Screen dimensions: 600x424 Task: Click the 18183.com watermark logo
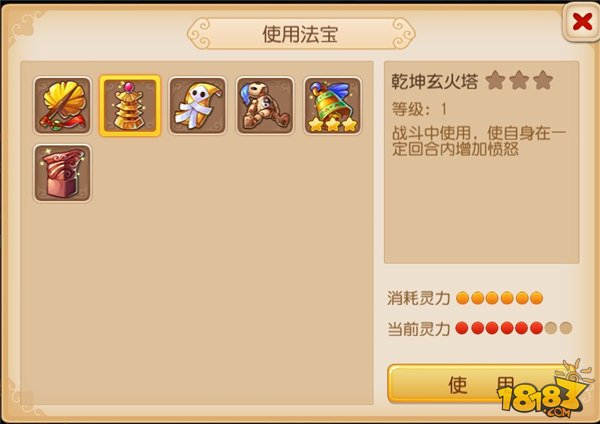pyautogui.click(x=545, y=390)
